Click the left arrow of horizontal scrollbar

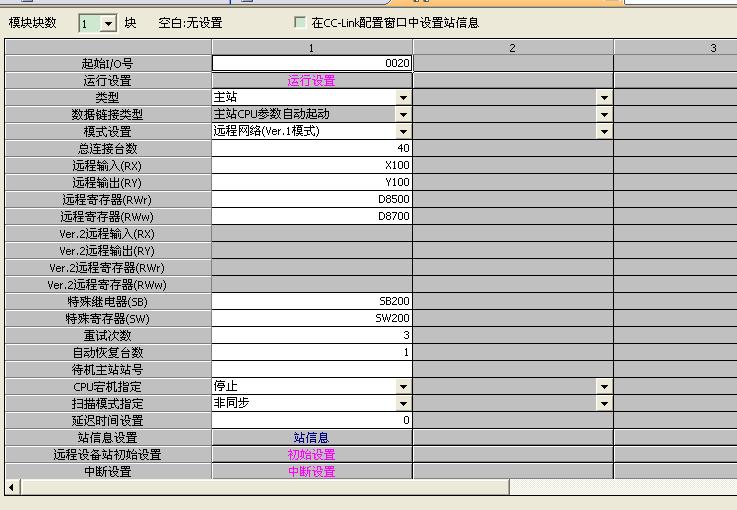click(x=11, y=487)
